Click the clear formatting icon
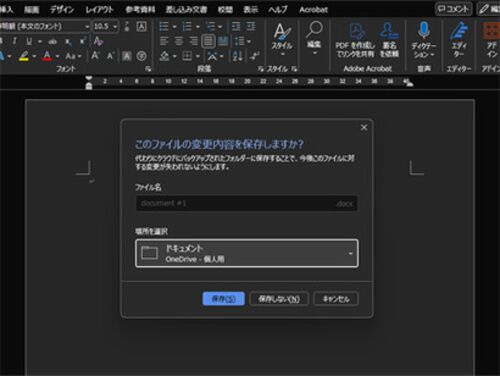500x376 pixels. tap(98, 41)
